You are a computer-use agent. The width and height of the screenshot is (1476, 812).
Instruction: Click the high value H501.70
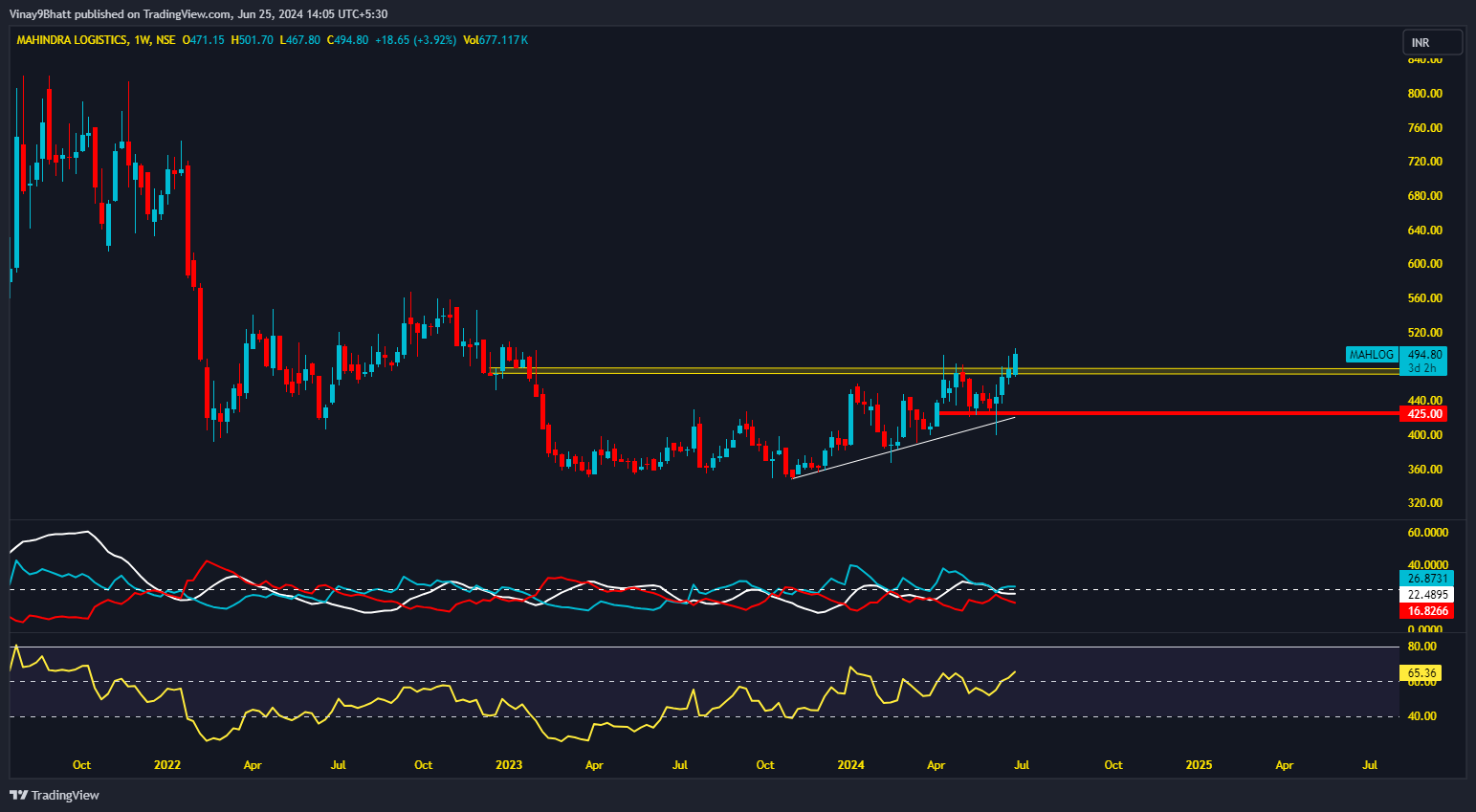coord(252,40)
